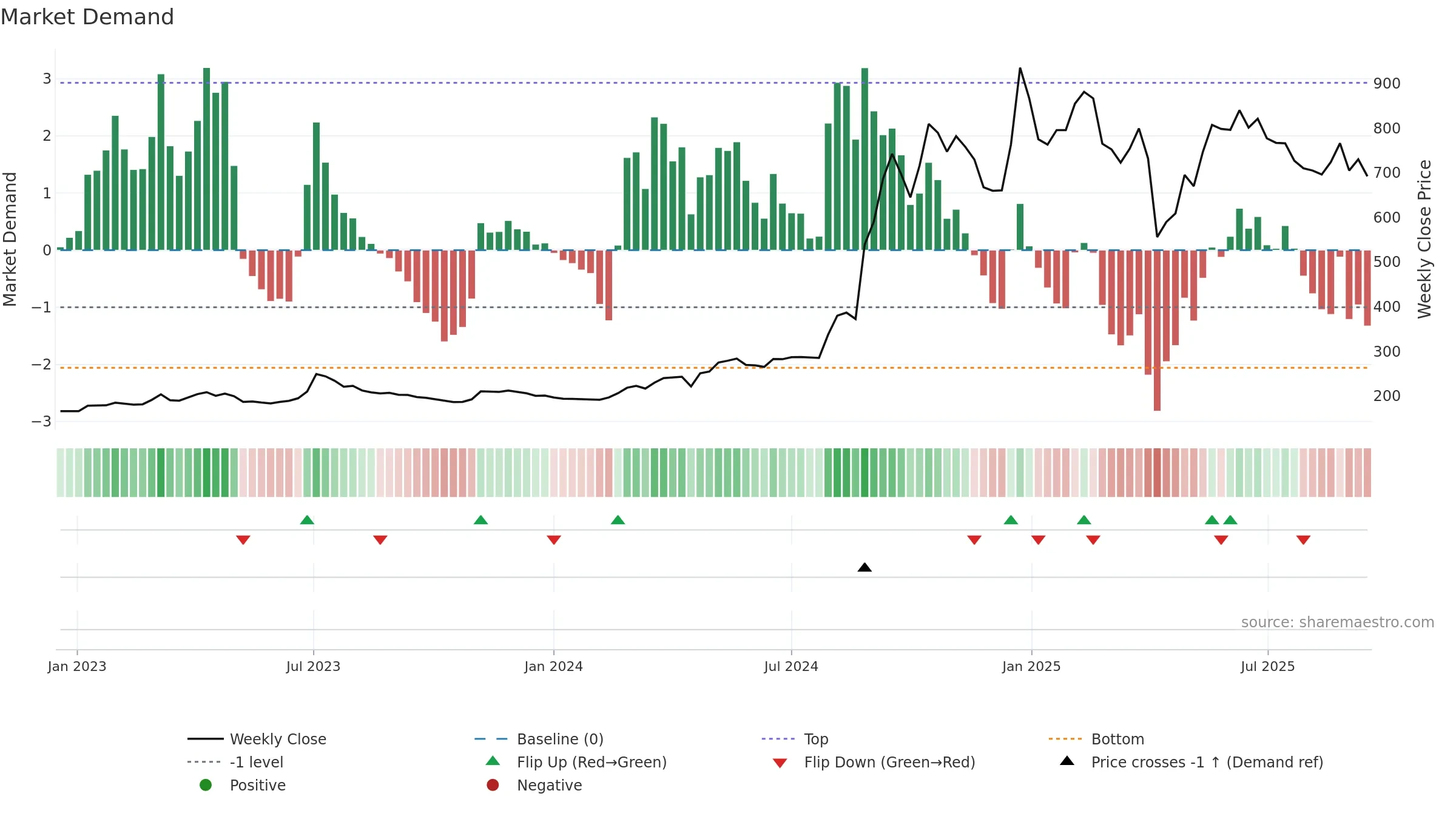The image size is (1456, 819).
Task: Click the '-1 level' legend label
Action: pos(257,762)
